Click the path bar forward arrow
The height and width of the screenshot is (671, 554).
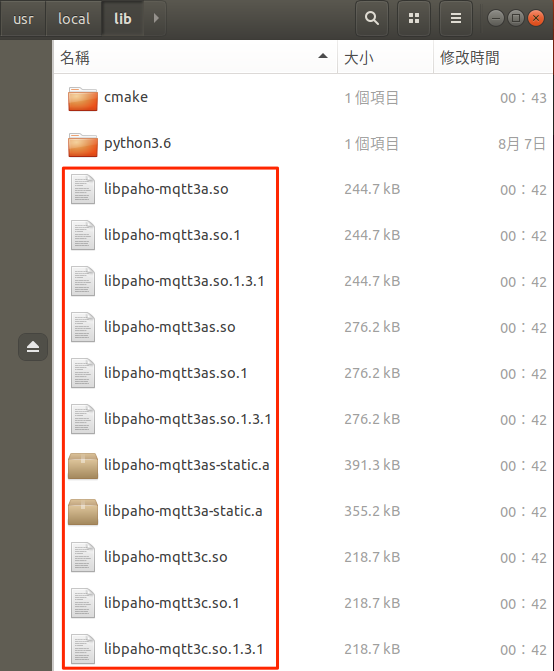tap(156, 18)
